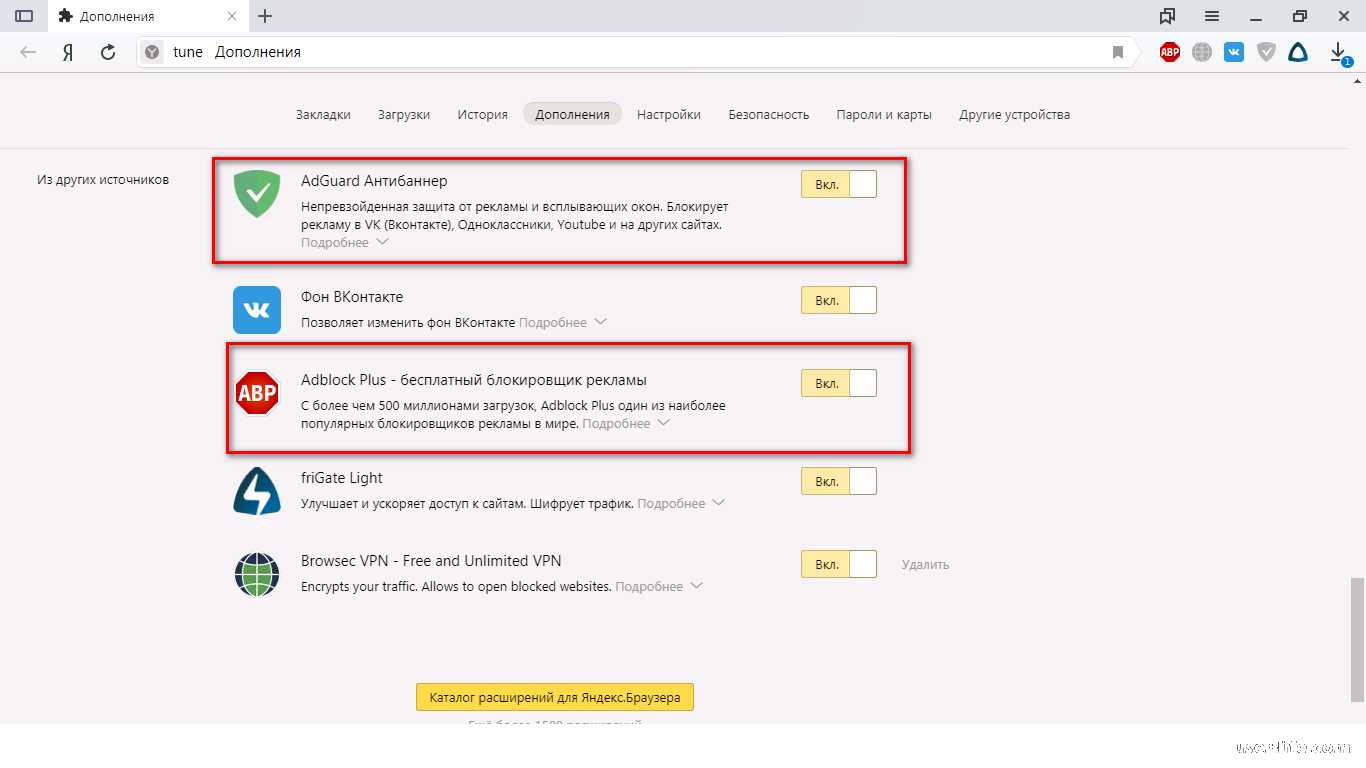The width and height of the screenshot is (1366, 768).
Task: Click the site info icon in address bar
Action: point(151,52)
